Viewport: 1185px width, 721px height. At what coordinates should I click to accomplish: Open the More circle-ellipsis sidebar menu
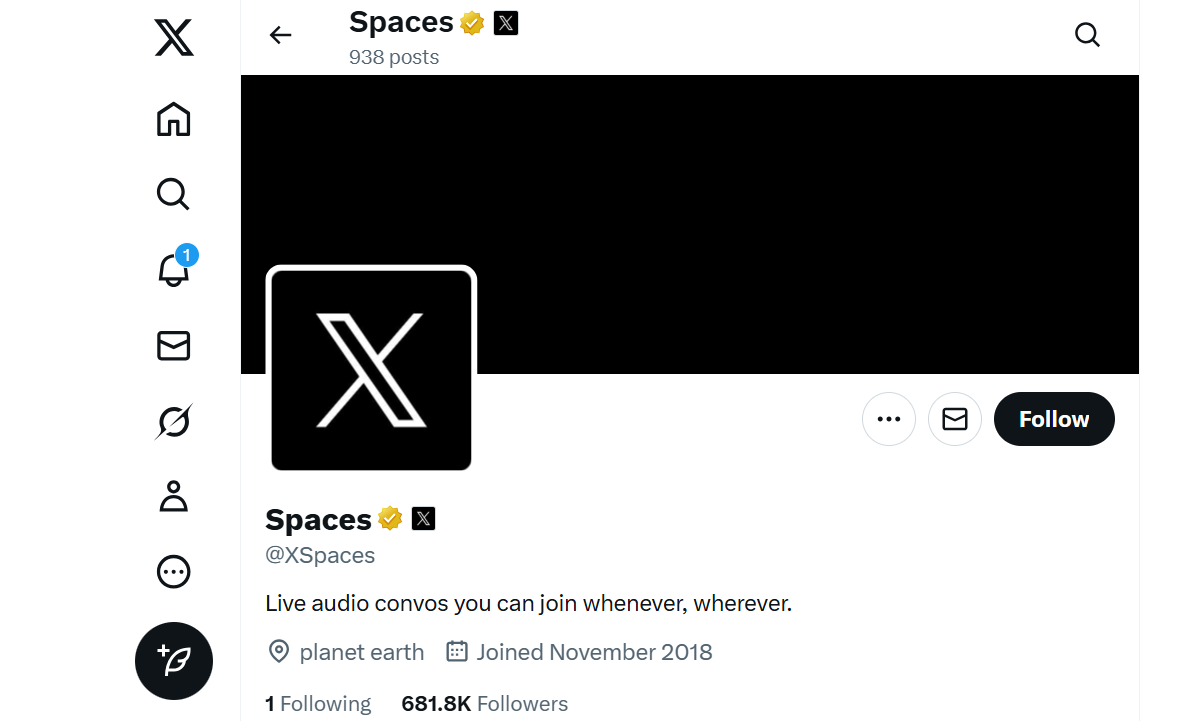tap(174, 572)
